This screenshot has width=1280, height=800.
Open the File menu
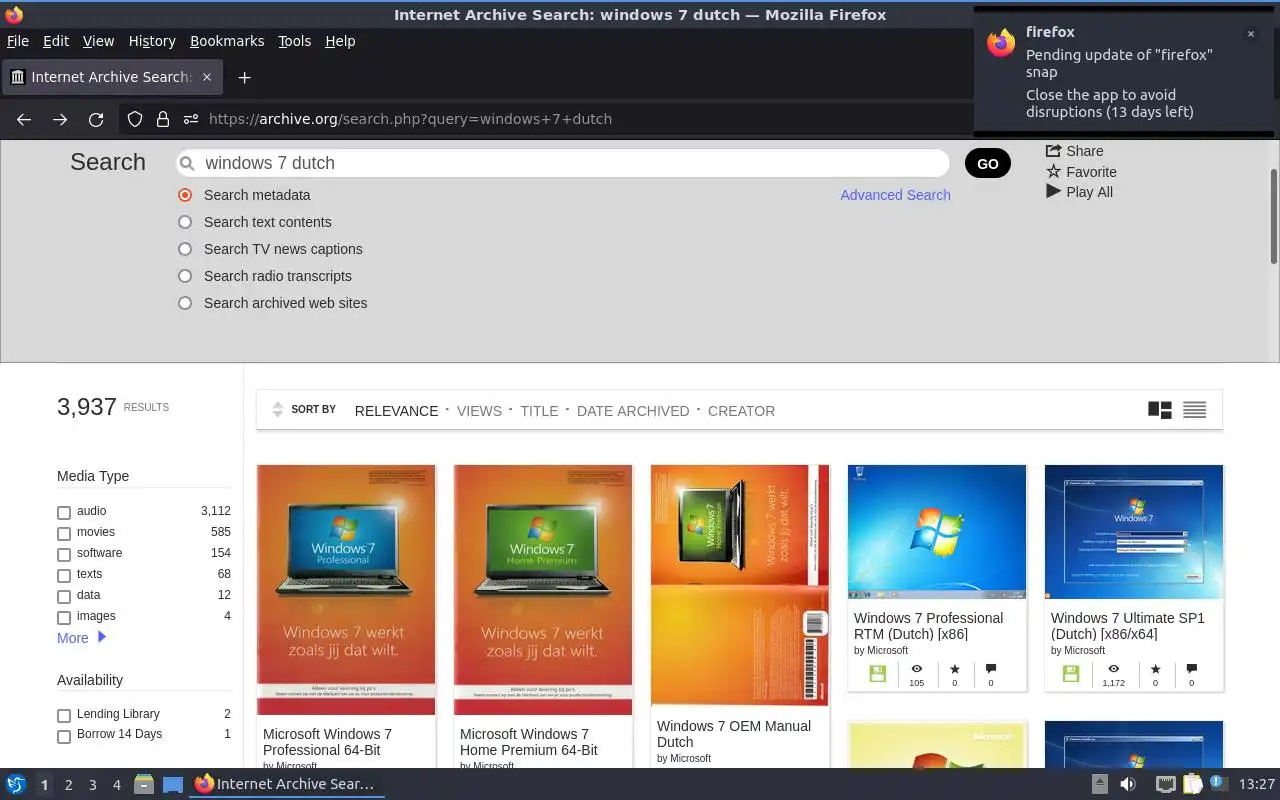[x=17, y=41]
